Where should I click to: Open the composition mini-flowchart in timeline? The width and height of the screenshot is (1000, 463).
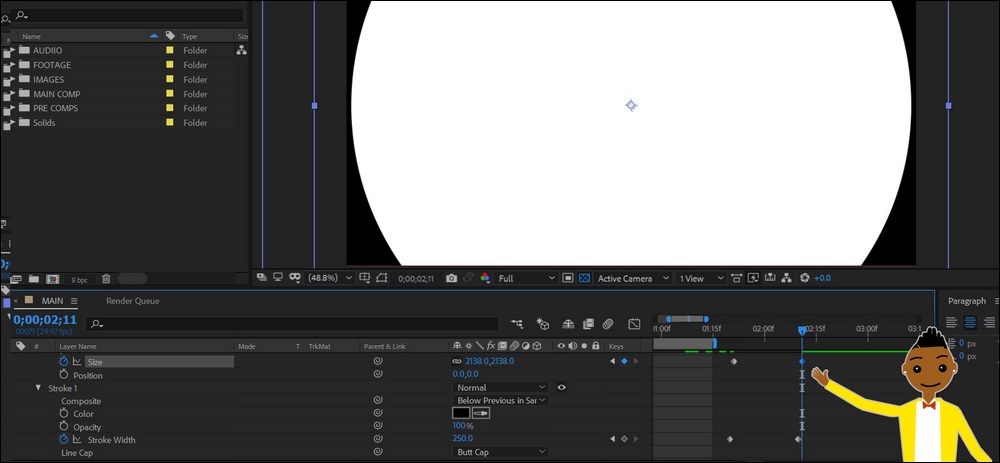pos(517,324)
